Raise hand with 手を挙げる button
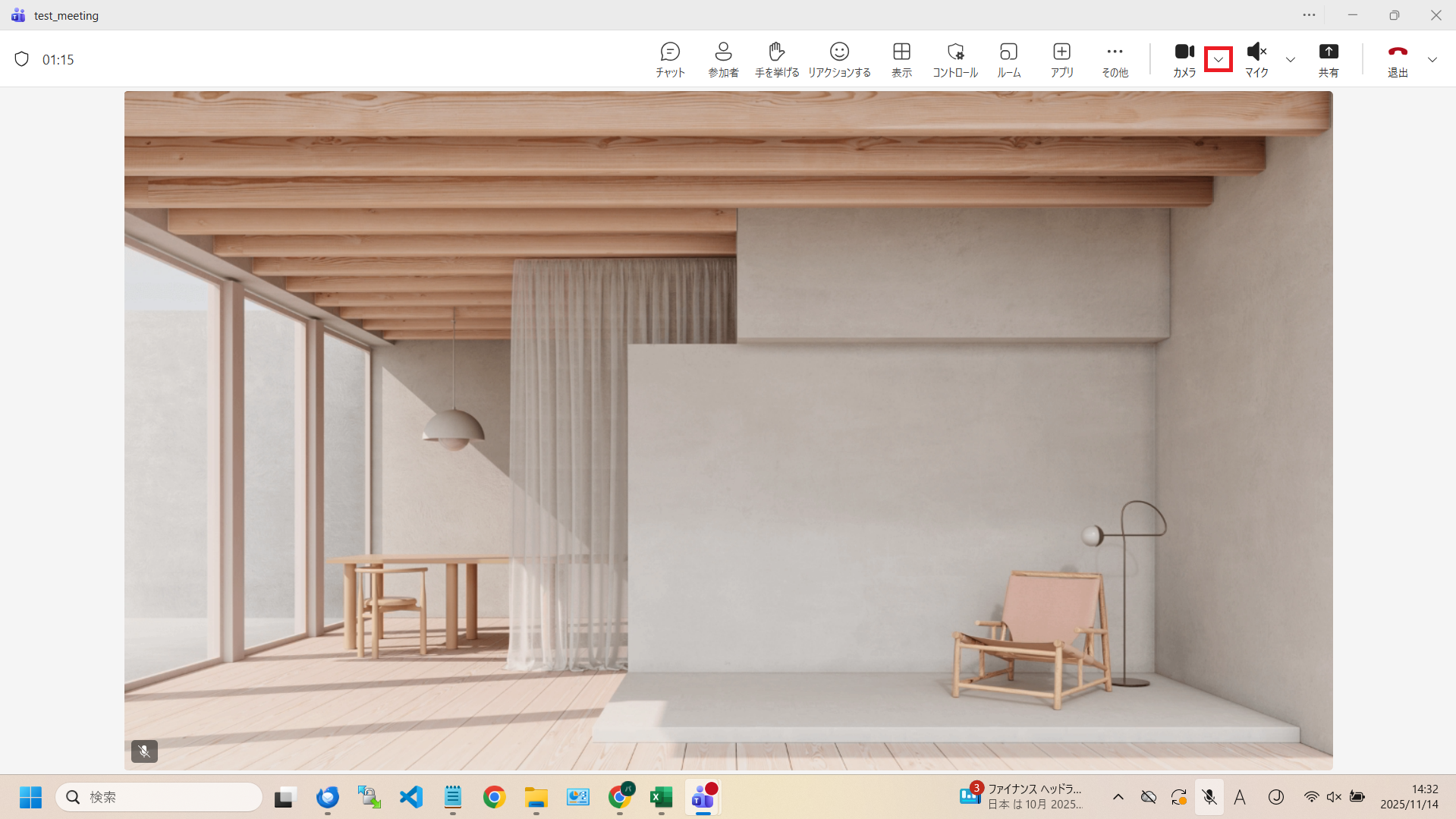Viewport: 1456px width, 819px height. (776, 59)
